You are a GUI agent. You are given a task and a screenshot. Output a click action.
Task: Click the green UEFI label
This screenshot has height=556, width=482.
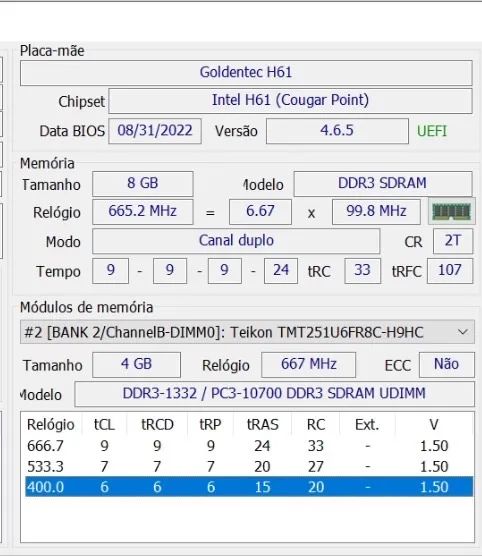(432, 131)
